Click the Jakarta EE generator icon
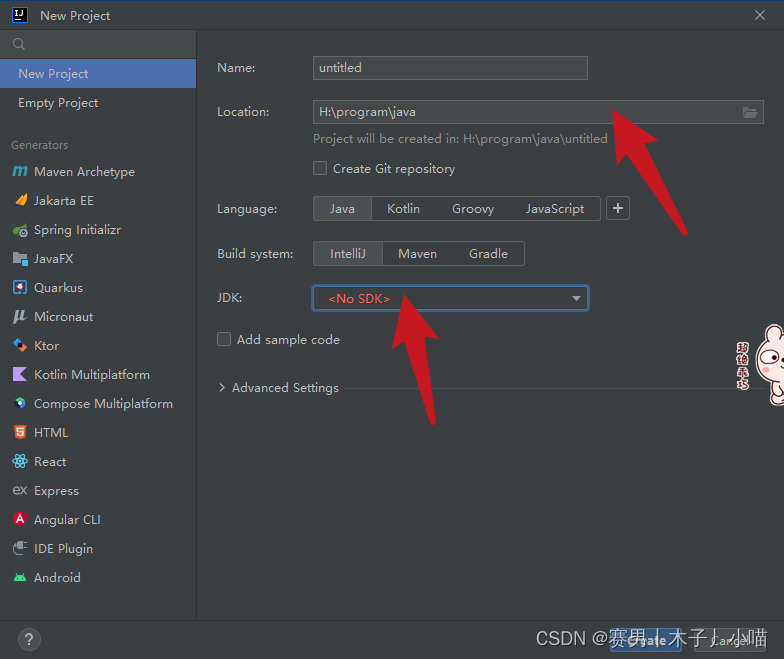The image size is (784, 659). coord(20,200)
